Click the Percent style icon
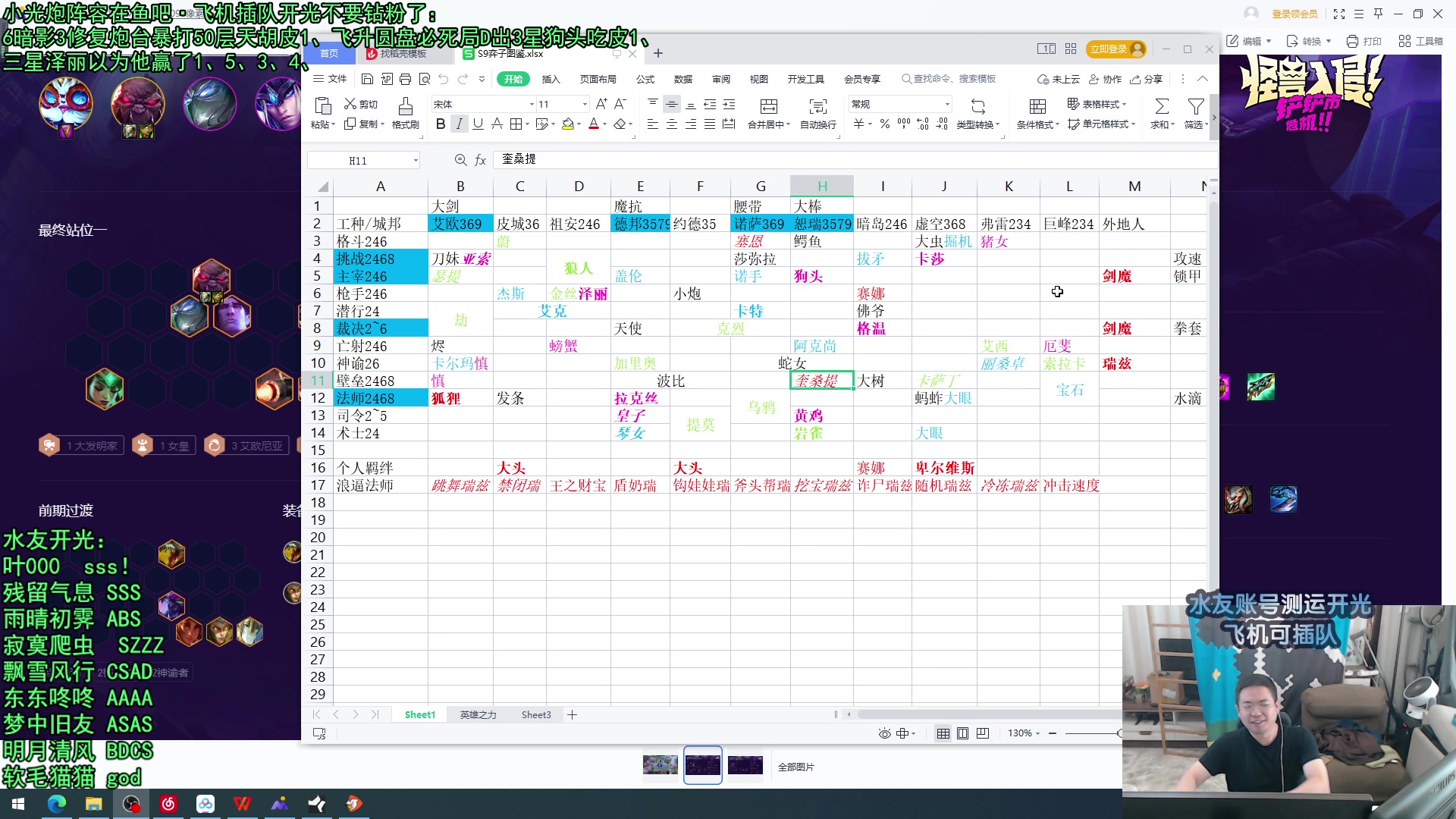Viewport: 1456px width, 819px height. [x=884, y=124]
